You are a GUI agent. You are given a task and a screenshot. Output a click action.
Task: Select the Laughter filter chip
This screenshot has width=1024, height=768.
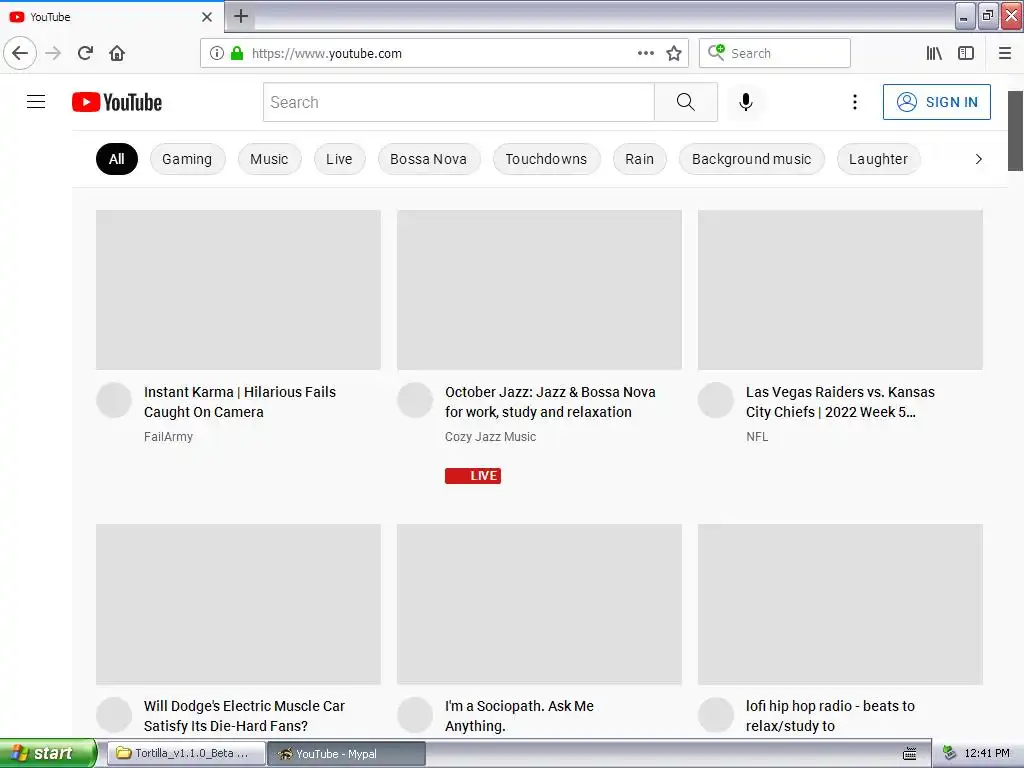click(878, 159)
